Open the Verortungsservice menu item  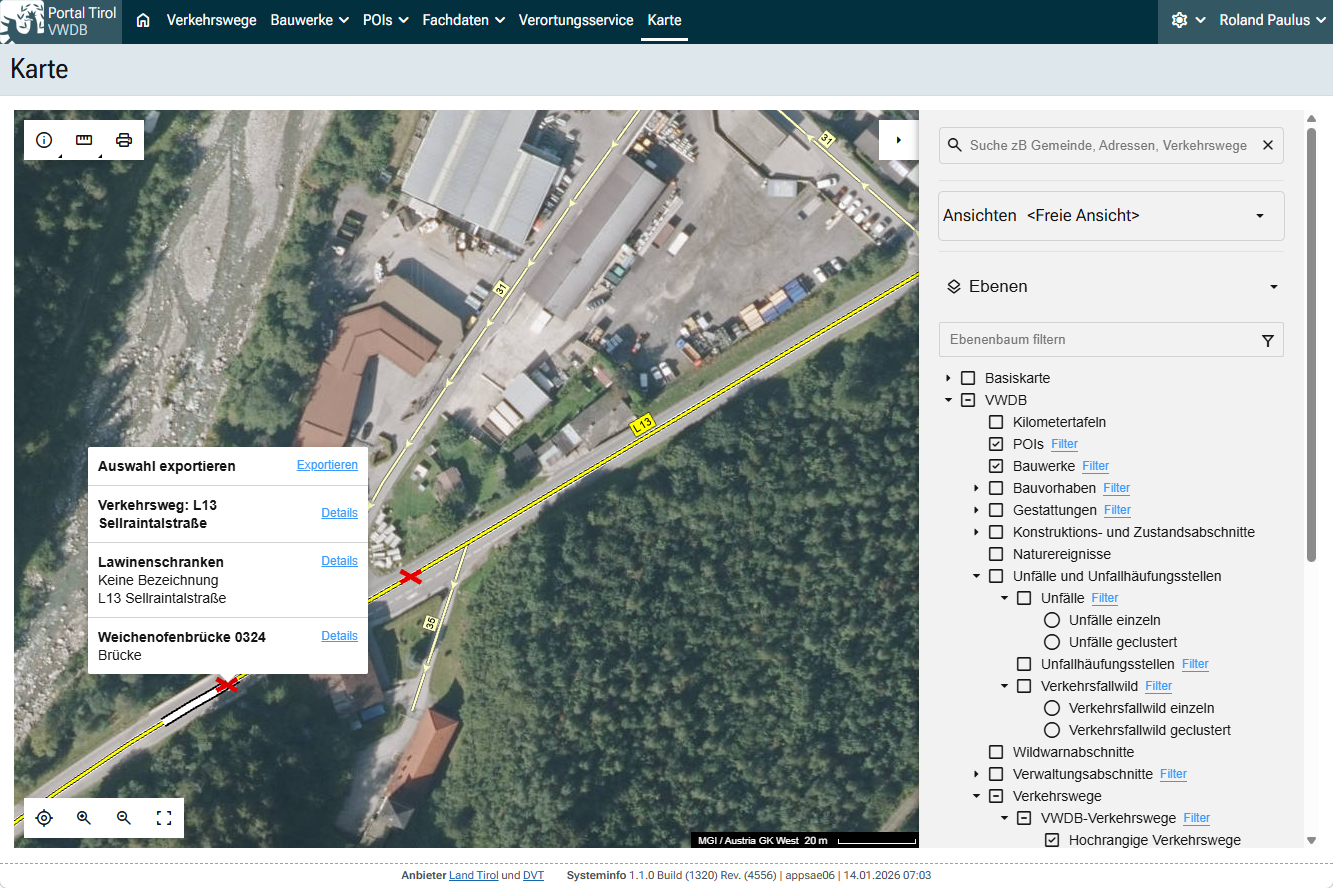pyautogui.click(x=575, y=20)
